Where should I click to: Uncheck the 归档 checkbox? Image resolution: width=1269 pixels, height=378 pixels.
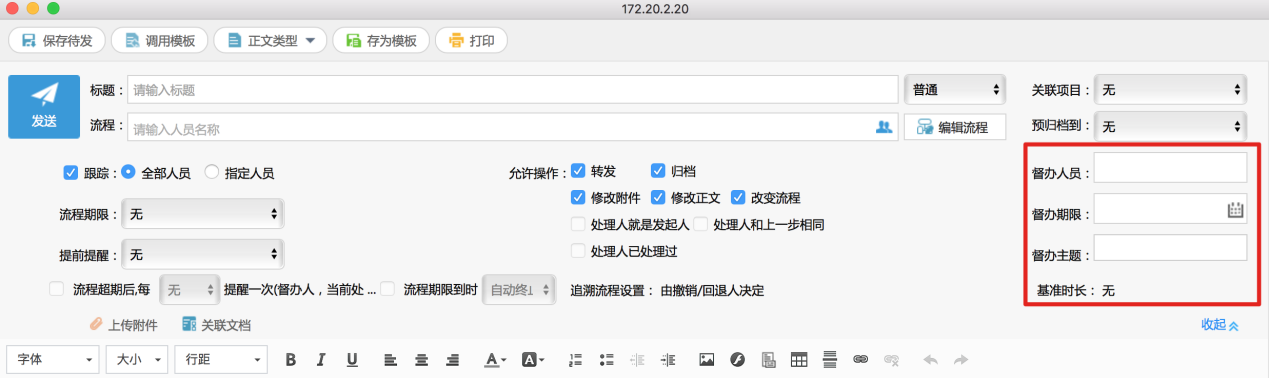658,171
